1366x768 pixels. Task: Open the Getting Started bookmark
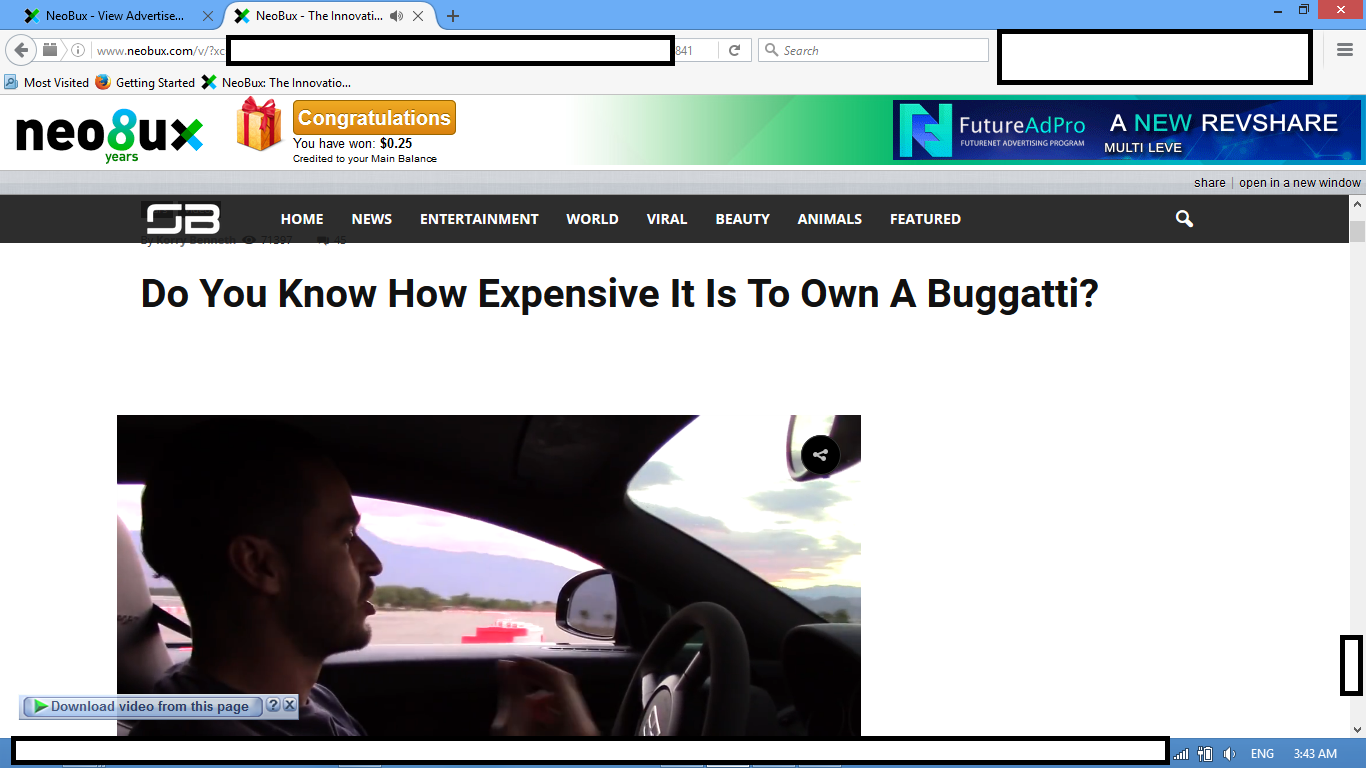coord(145,83)
